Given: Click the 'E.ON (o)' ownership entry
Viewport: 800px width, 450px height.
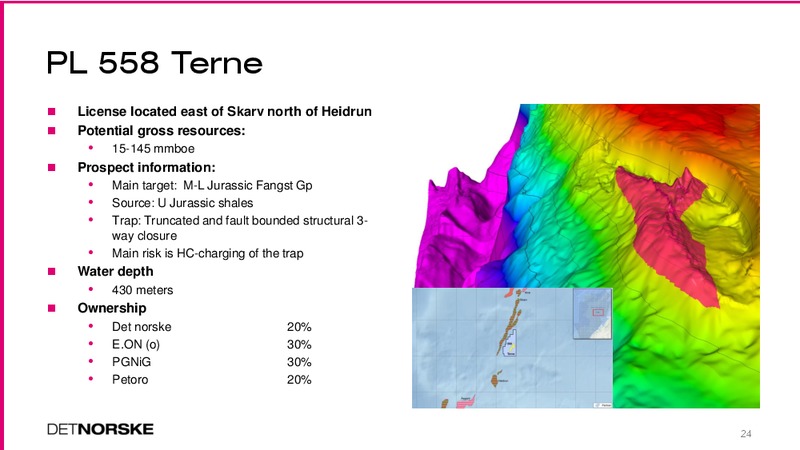Looking at the screenshot, I should (136, 344).
